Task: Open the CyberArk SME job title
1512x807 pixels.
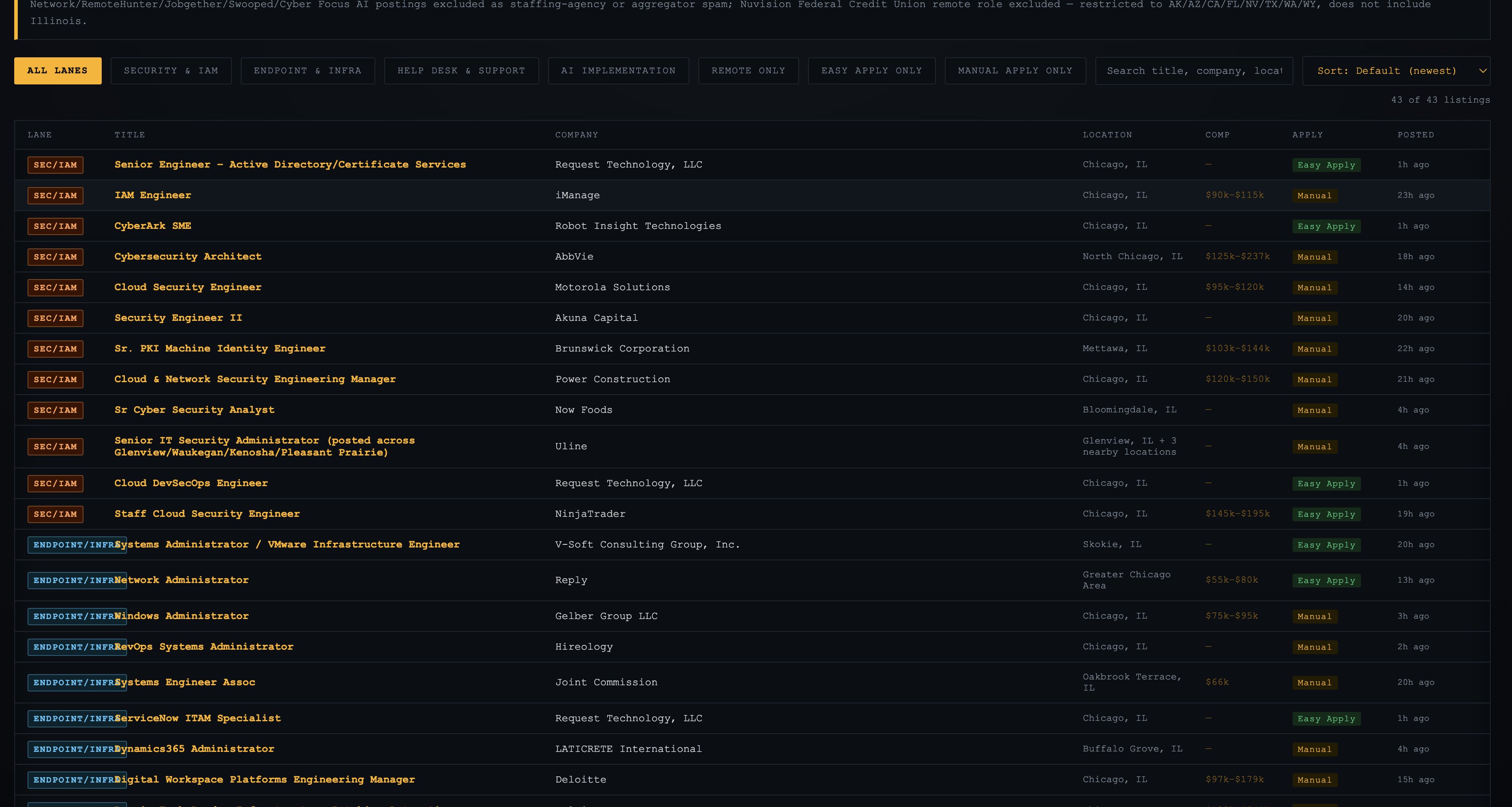Action: 153,226
